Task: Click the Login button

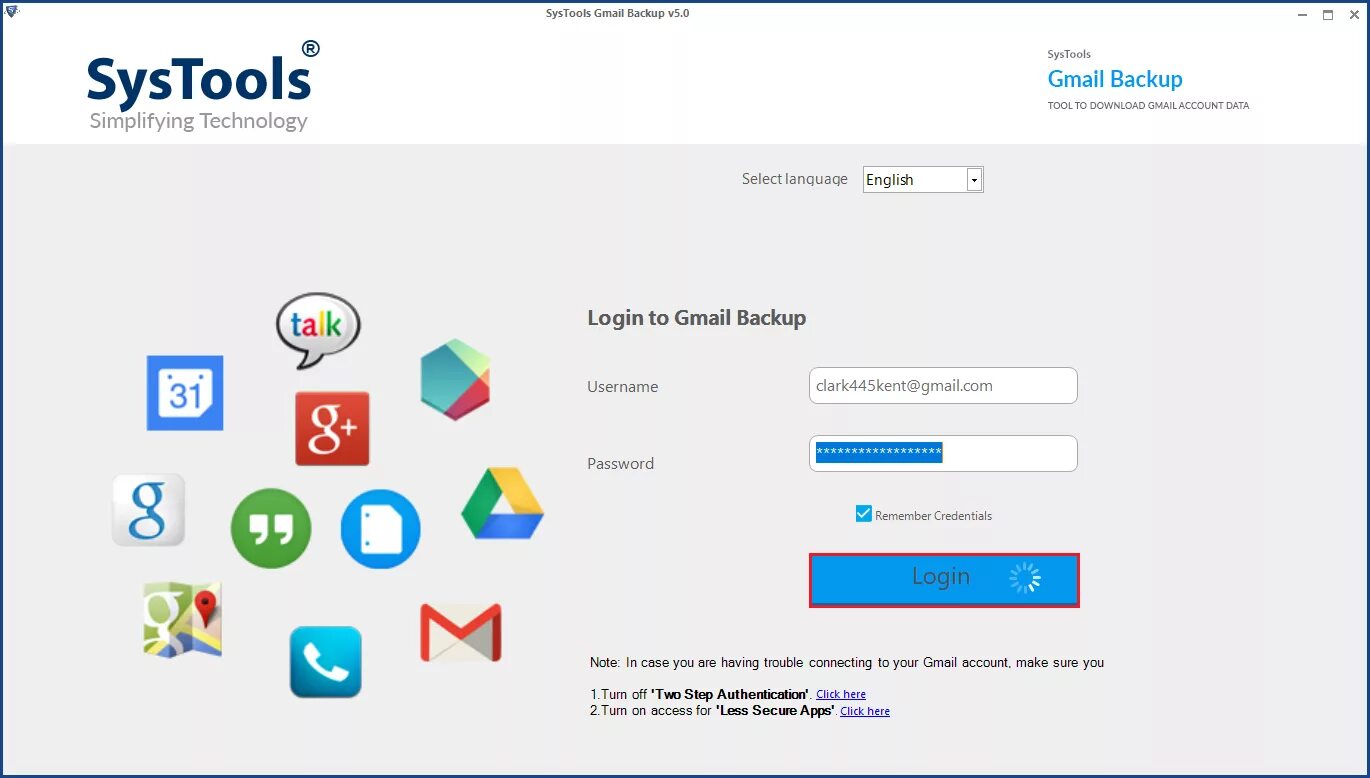Action: [944, 580]
